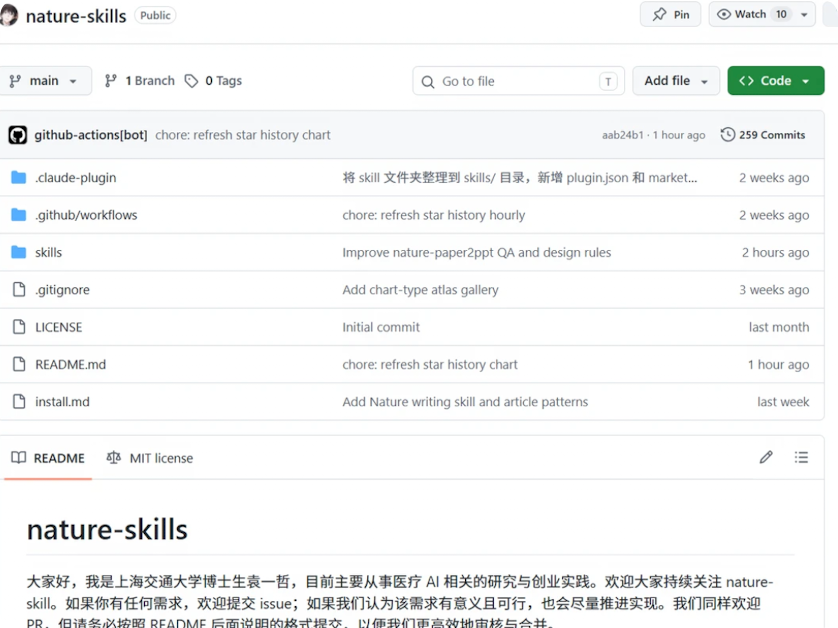The image size is (838, 628).
Task: Click the install.md file icon
Action: pos(19,401)
